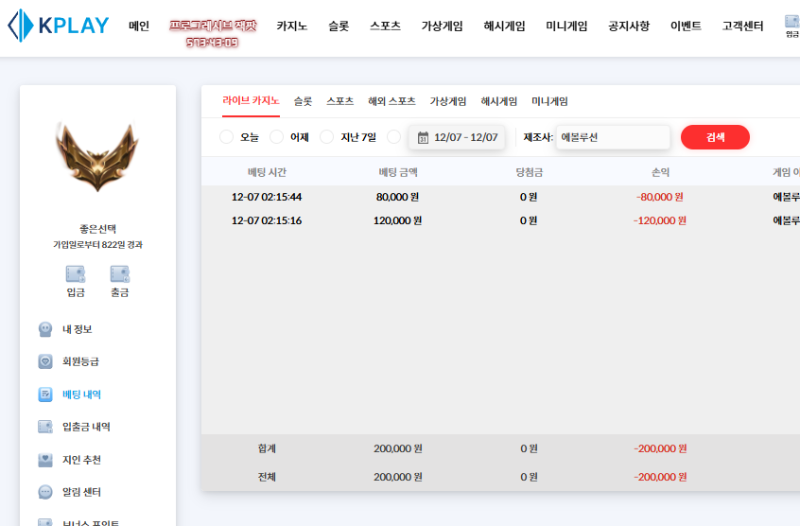The image size is (800, 526).
Task: Click the -80,000 원 profit-loss cell
Action: [x=660, y=197]
